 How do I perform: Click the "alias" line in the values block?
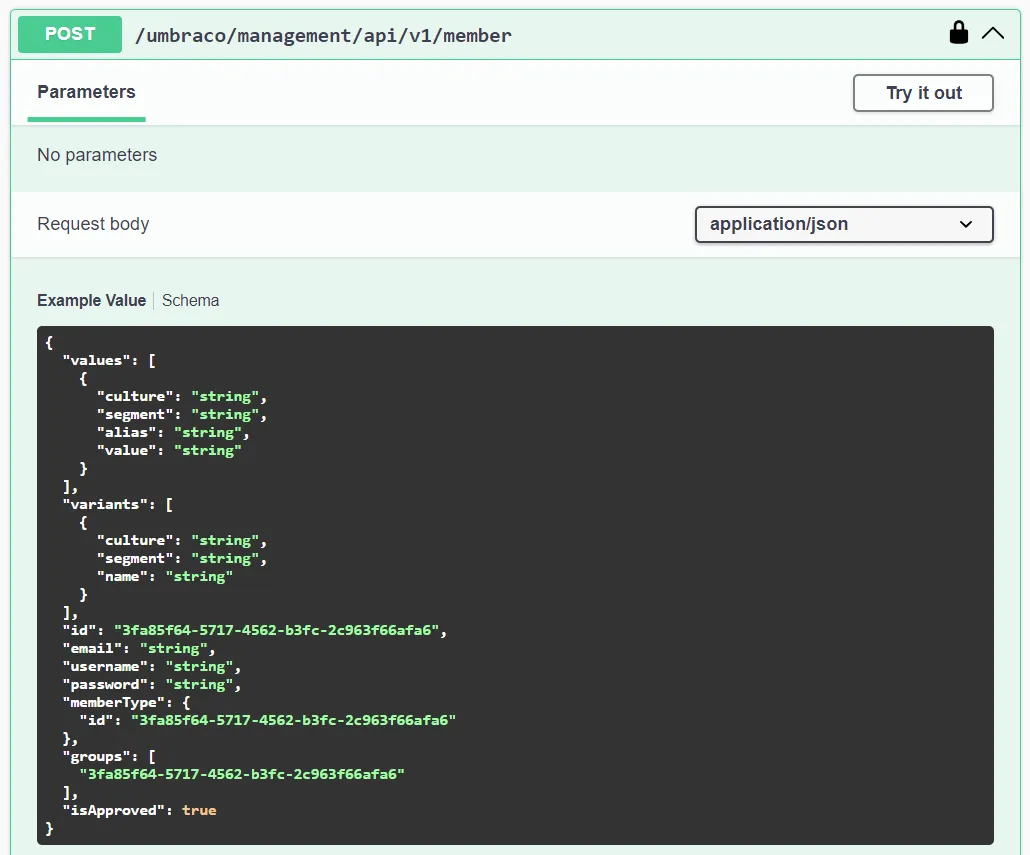(x=172, y=432)
